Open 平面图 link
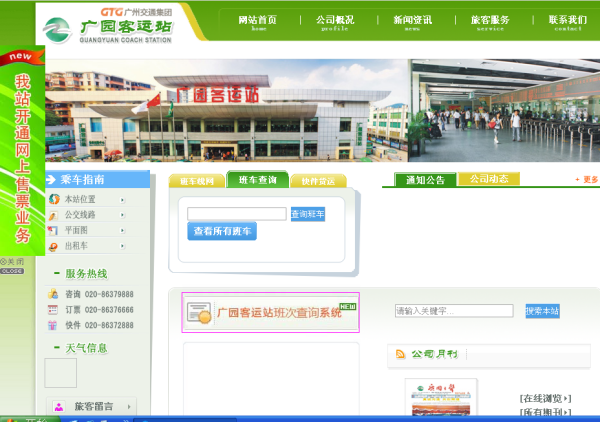Image resolution: width=600 pixels, height=422 pixels. coord(76,230)
